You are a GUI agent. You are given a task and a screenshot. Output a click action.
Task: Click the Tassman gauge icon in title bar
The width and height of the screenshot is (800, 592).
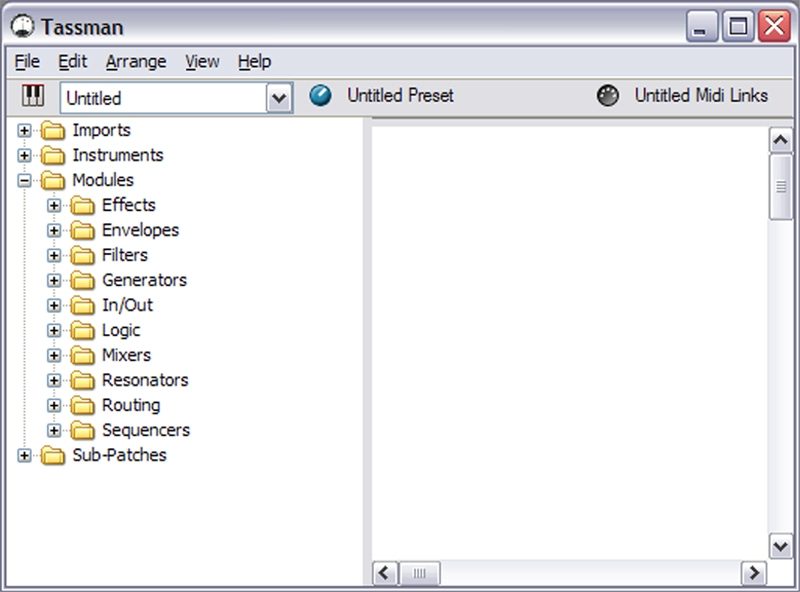coord(22,26)
